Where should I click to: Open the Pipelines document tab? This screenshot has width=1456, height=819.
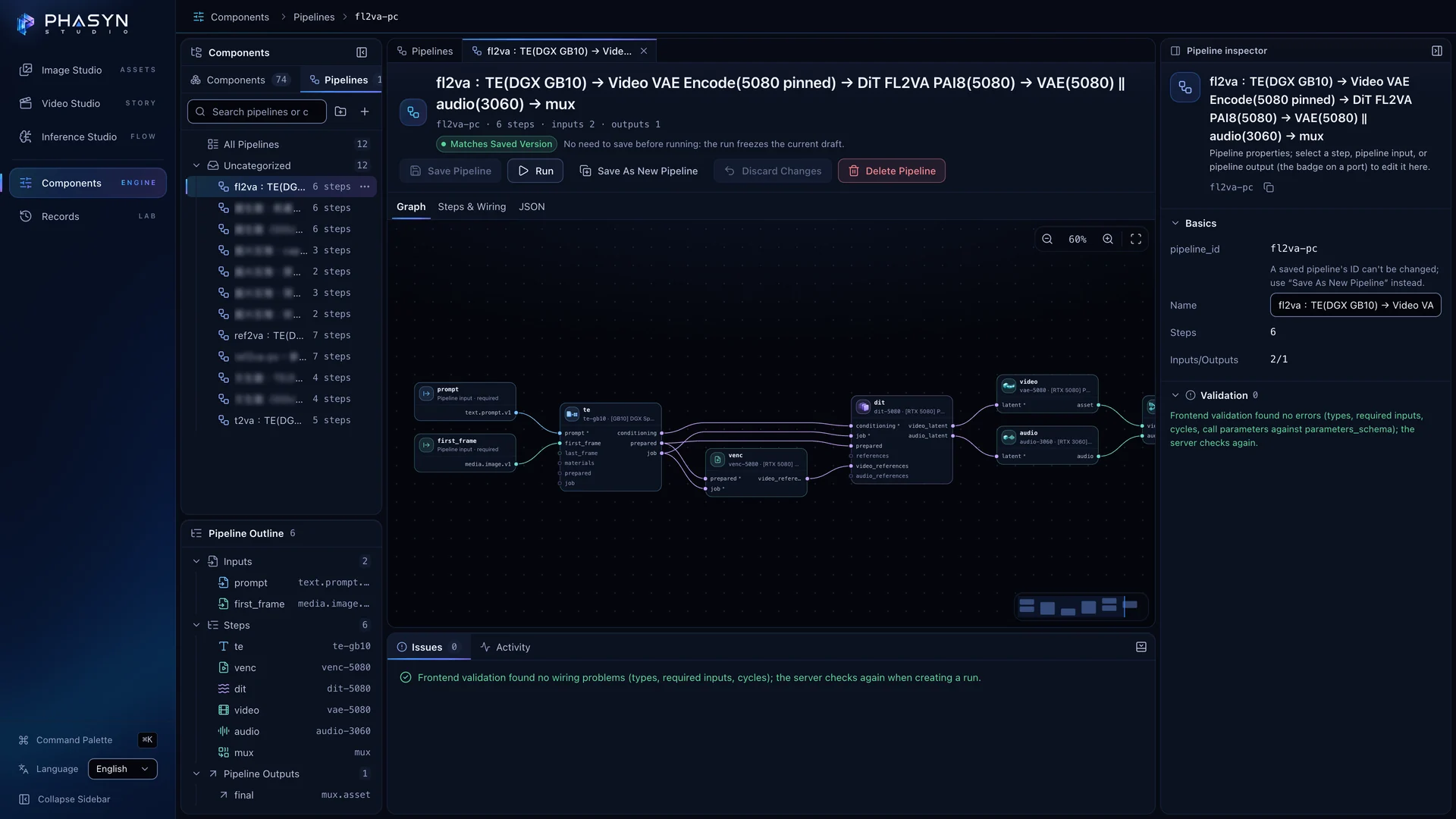click(425, 51)
